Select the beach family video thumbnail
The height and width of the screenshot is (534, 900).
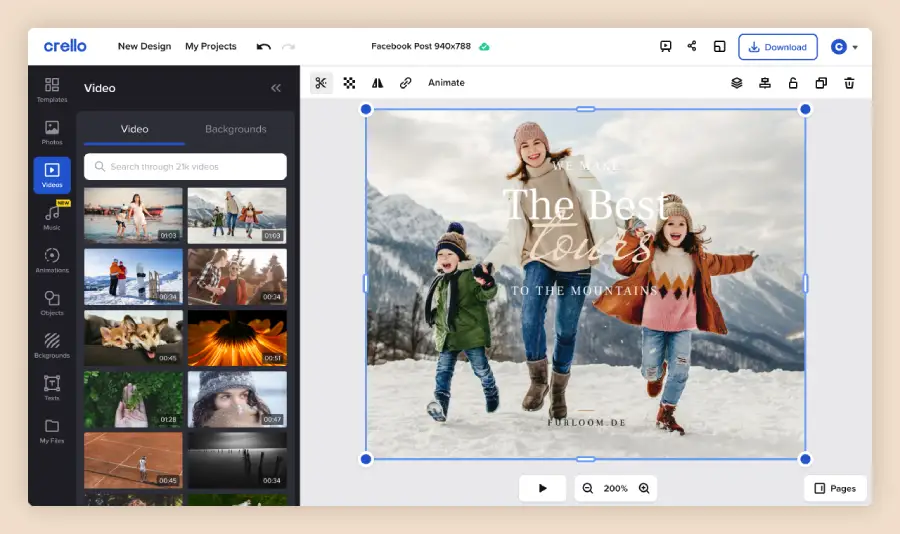133,215
